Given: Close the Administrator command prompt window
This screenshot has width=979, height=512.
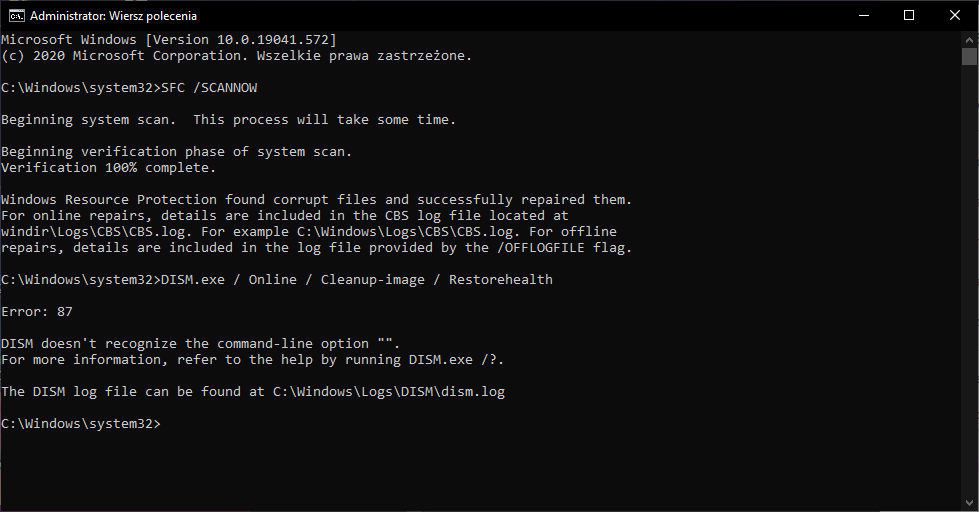Looking at the screenshot, I should [x=955, y=16].
